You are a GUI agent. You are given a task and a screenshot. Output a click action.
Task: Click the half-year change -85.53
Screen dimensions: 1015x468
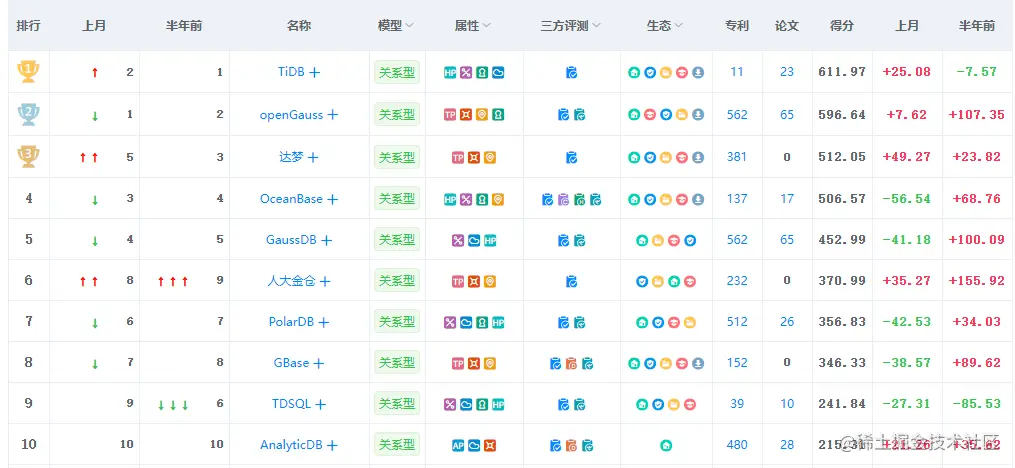pyautogui.click(x=977, y=404)
